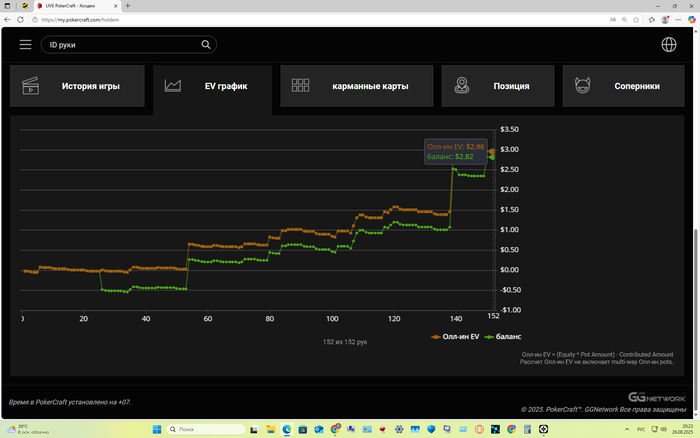Image resolution: width=700 pixels, height=438 pixels.
Task: Open Microsoft Store from the taskbar
Action: pyautogui.click(x=303, y=430)
